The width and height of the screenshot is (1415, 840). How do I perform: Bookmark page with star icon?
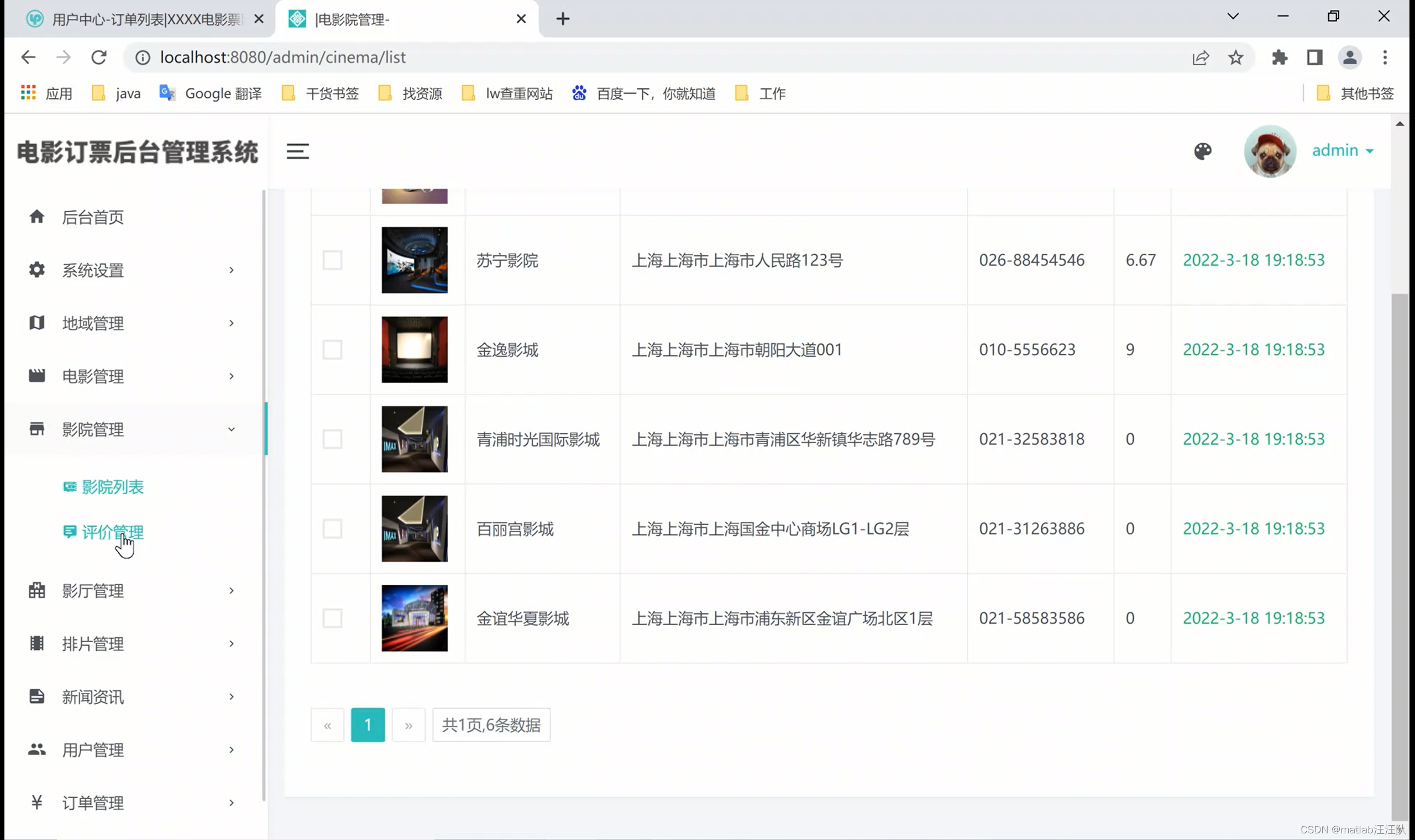tap(1235, 57)
